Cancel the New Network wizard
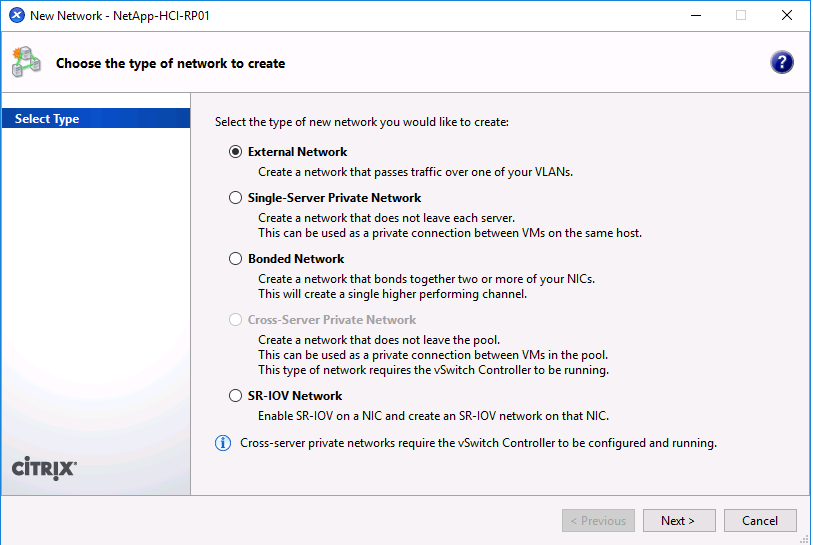 [x=760, y=521]
